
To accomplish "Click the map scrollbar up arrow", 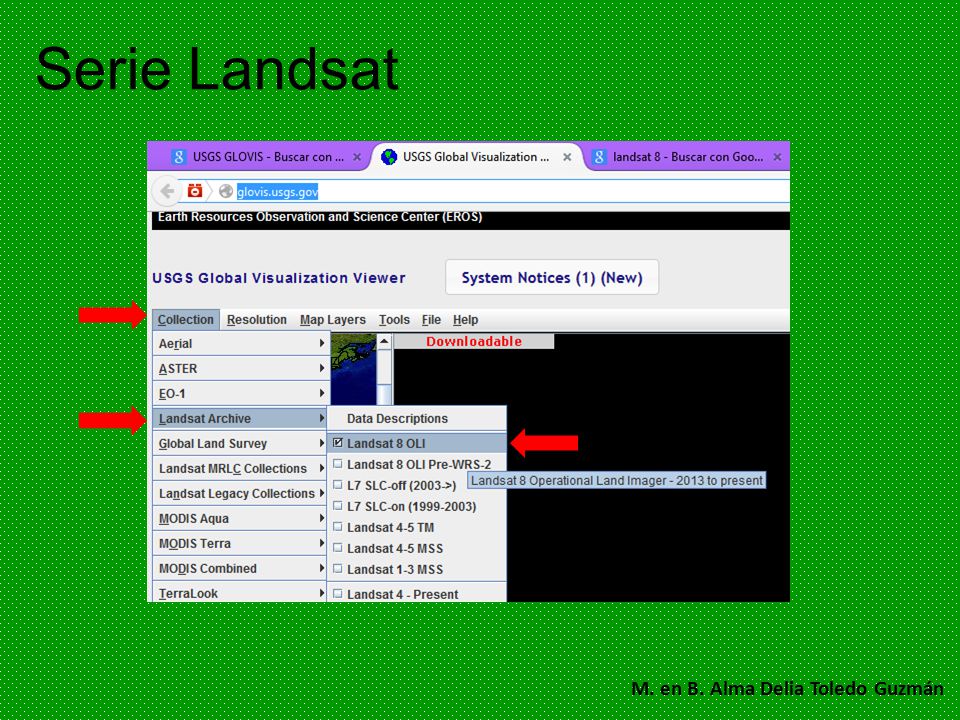I will click(384, 342).
